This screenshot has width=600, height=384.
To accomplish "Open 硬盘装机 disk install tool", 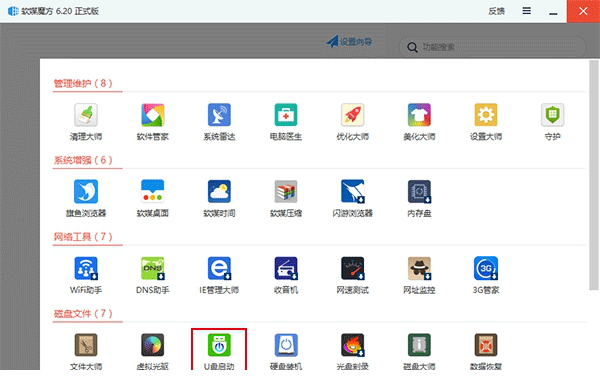I will [285, 351].
